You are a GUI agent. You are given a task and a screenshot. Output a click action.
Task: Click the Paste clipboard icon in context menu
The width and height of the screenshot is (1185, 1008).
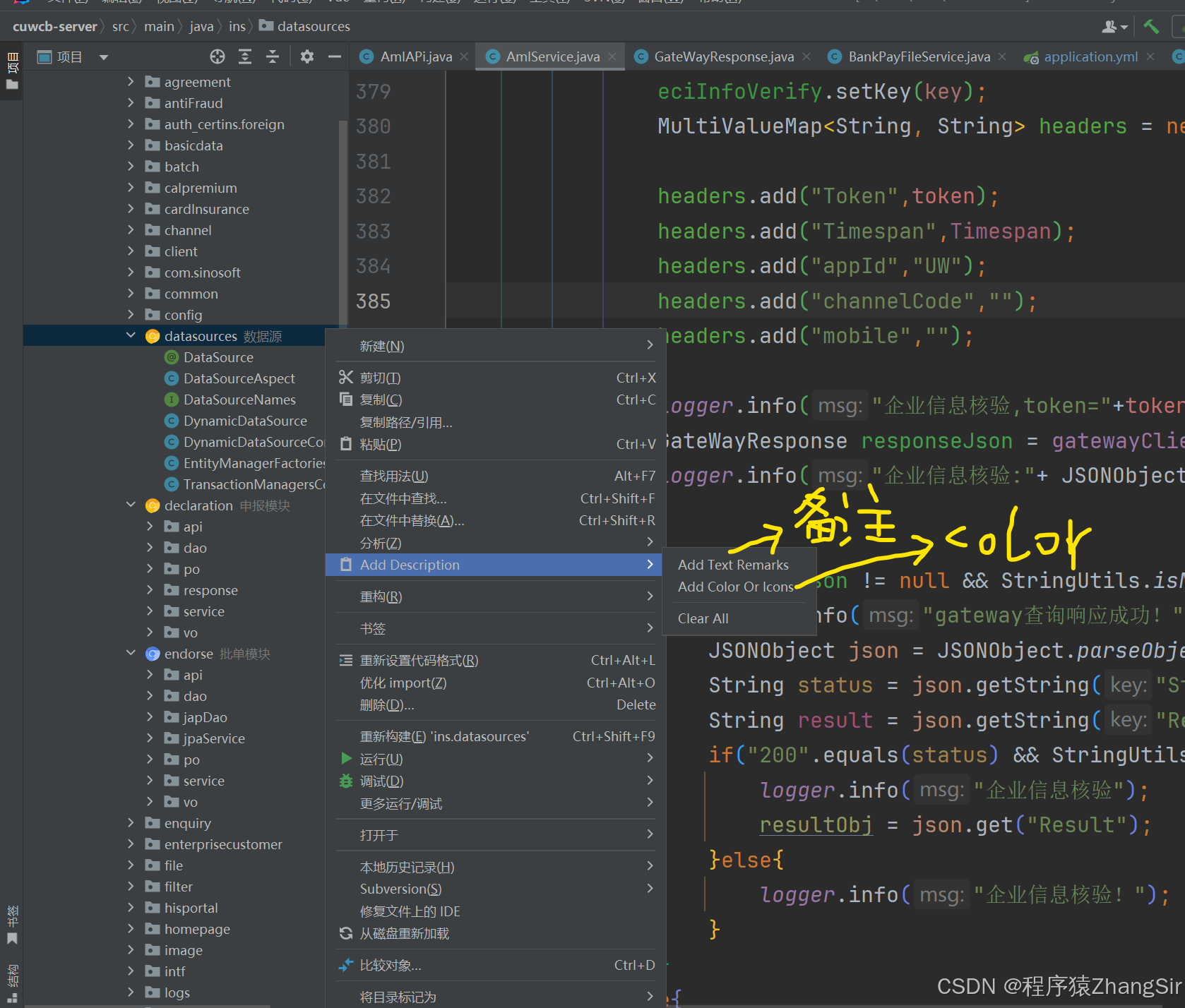click(x=345, y=444)
